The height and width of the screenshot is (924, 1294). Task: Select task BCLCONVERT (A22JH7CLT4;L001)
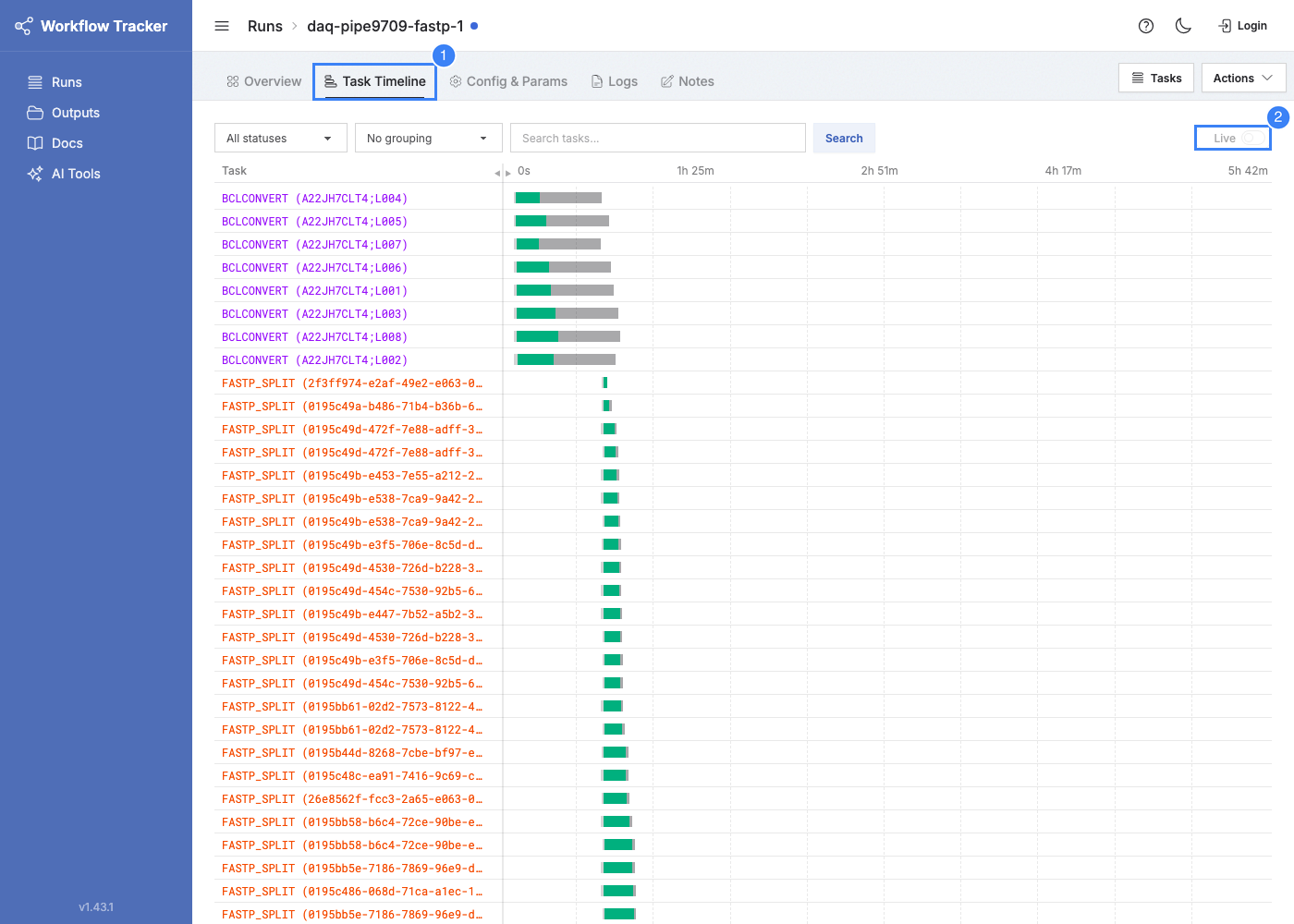tap(314, 291)
